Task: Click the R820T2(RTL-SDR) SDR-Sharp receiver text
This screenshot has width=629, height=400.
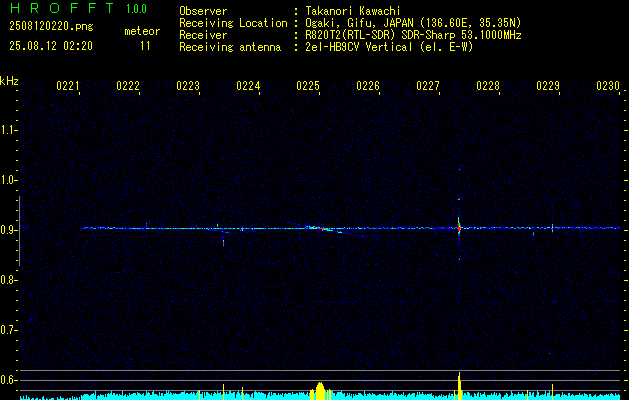Action: pos(414,35)
